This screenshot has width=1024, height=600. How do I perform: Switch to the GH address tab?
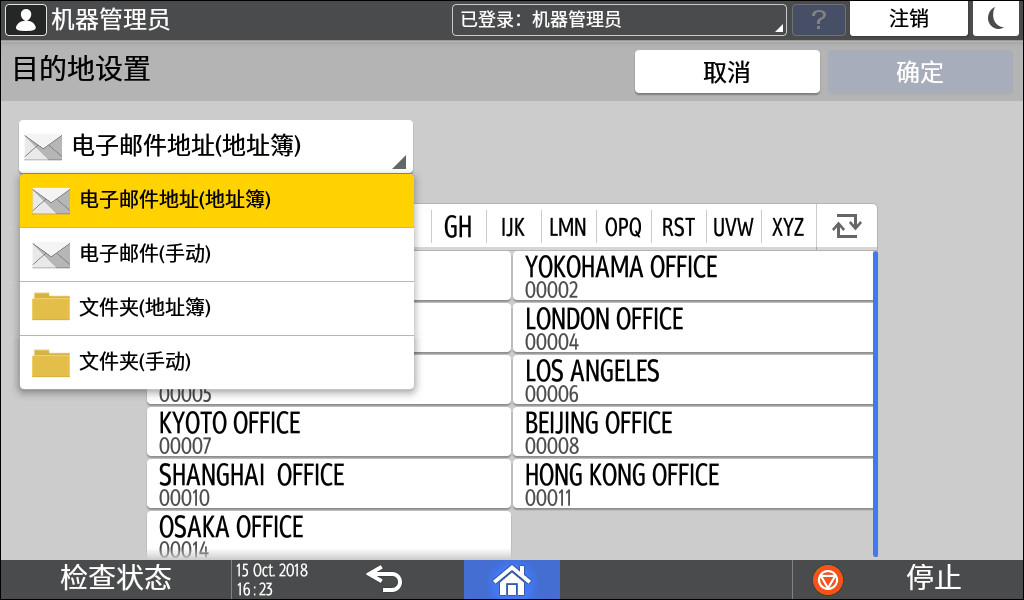458,227
